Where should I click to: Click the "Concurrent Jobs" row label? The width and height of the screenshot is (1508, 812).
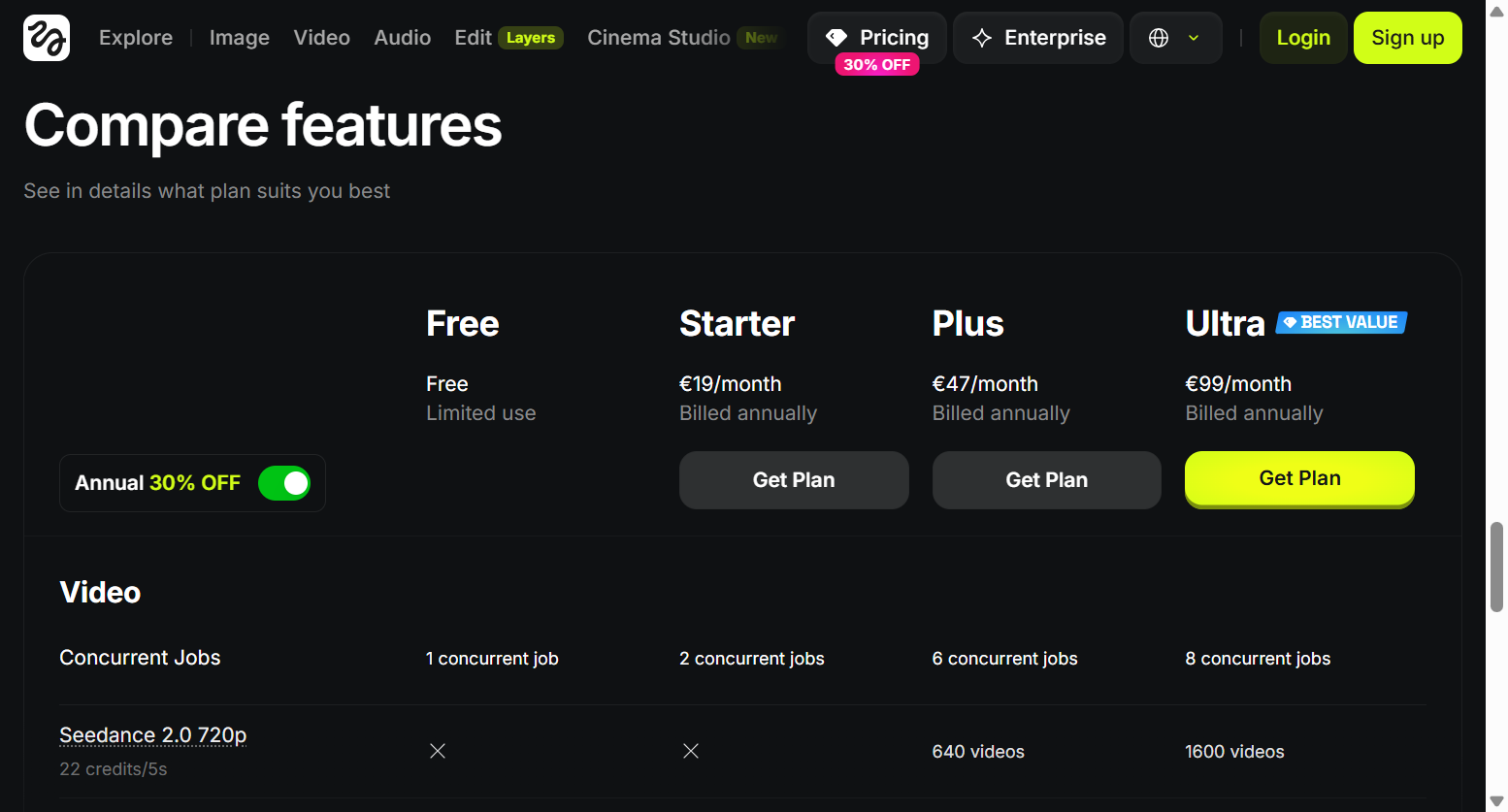tap(140, 658)
